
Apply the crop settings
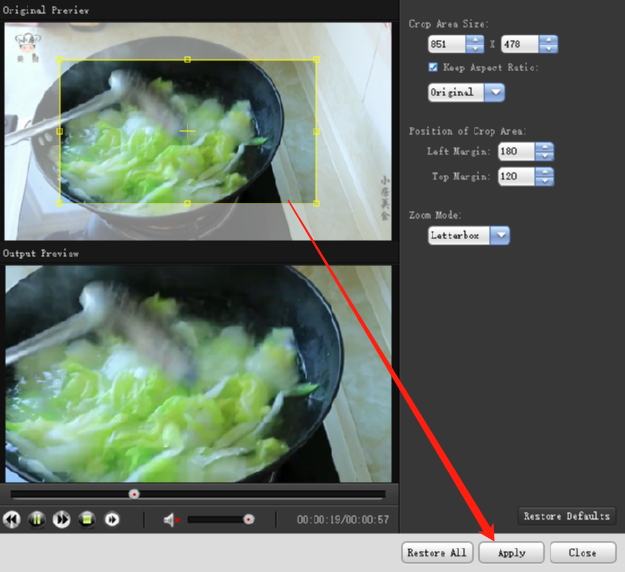[x=511, y=552]
